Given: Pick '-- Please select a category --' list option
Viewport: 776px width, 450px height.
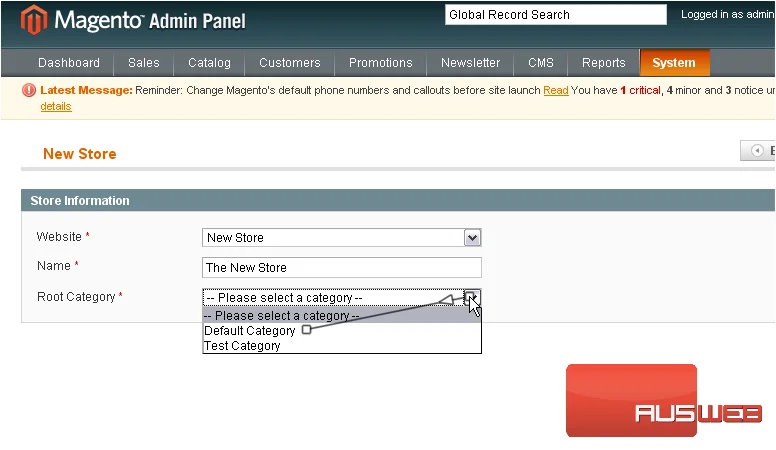Looking at the screenshot, I should [x=341, y=315].
